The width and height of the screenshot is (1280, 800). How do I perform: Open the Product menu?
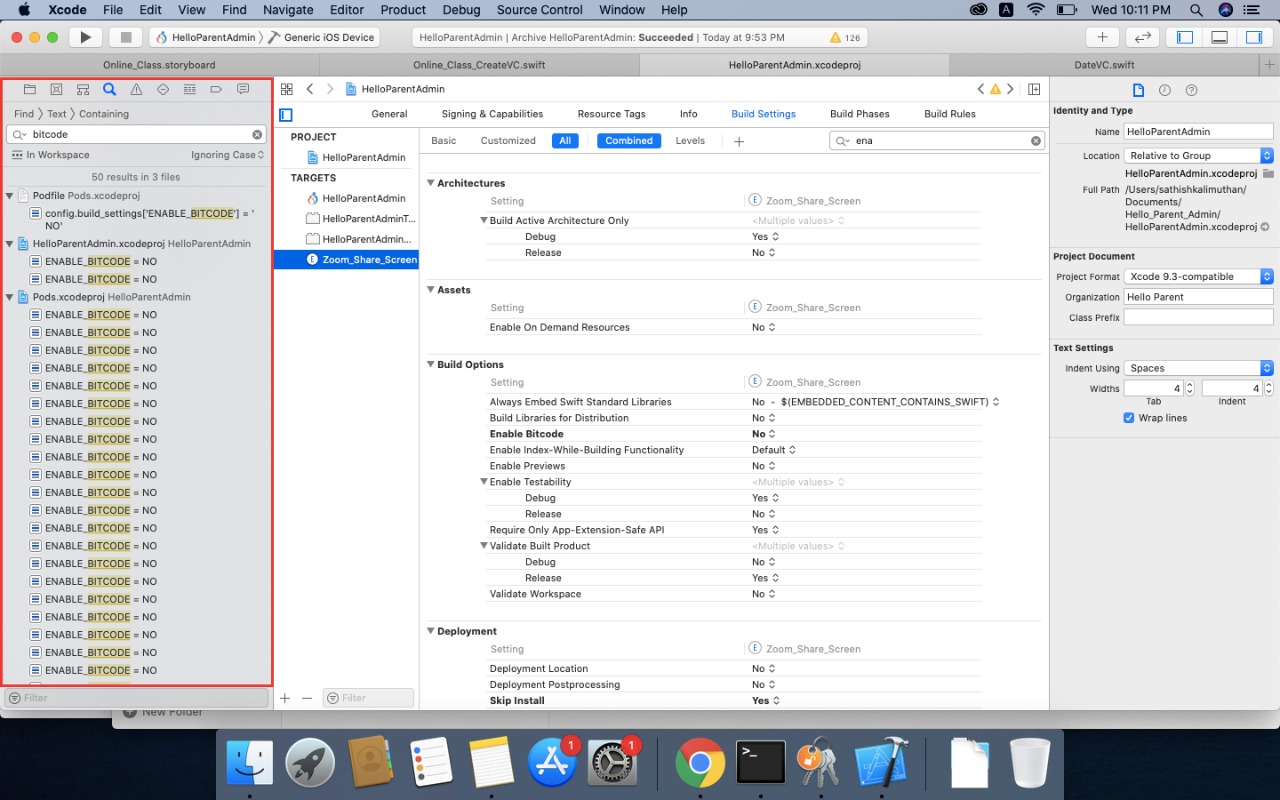403,10
